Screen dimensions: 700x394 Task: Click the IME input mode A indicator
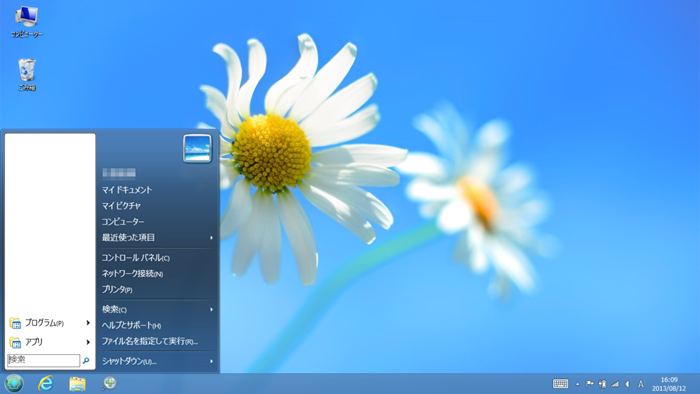pos(641,384)
